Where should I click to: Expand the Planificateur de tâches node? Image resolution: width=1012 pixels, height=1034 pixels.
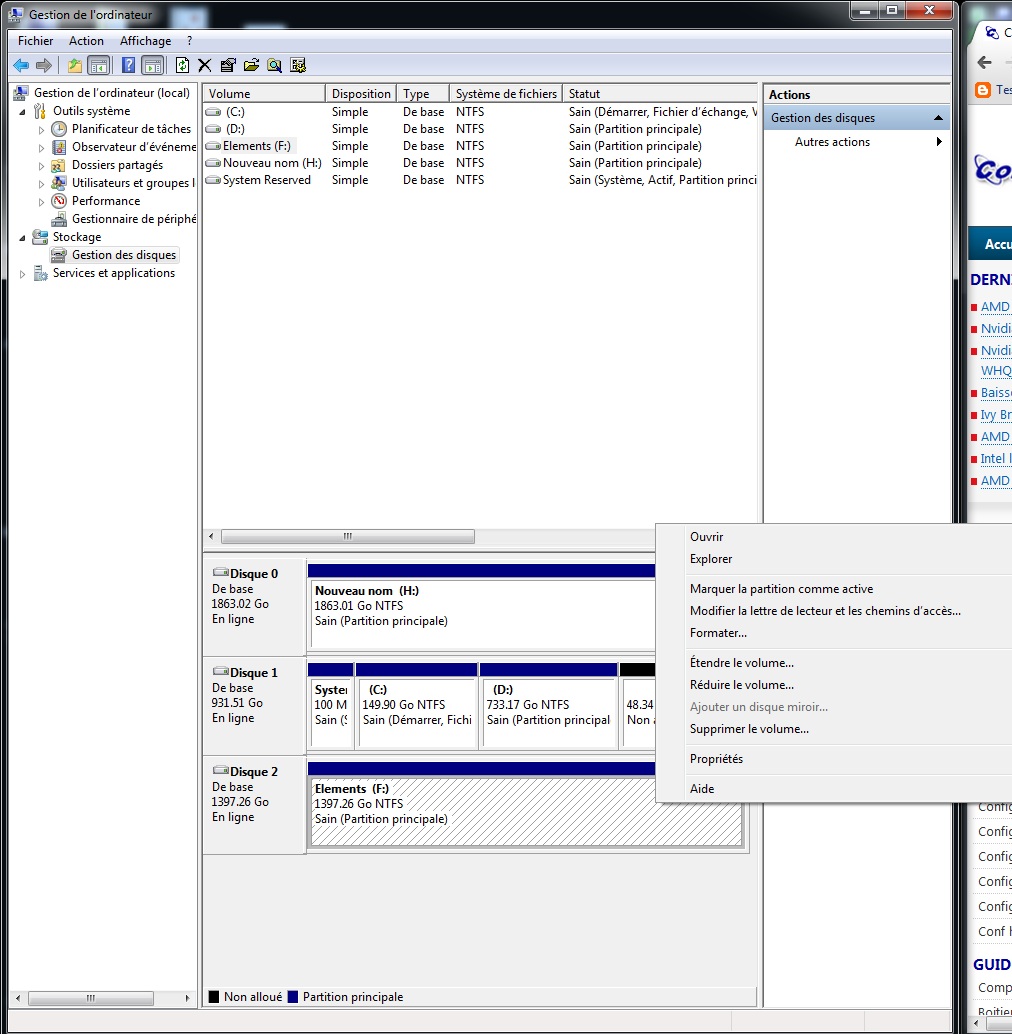pos(42,129)
